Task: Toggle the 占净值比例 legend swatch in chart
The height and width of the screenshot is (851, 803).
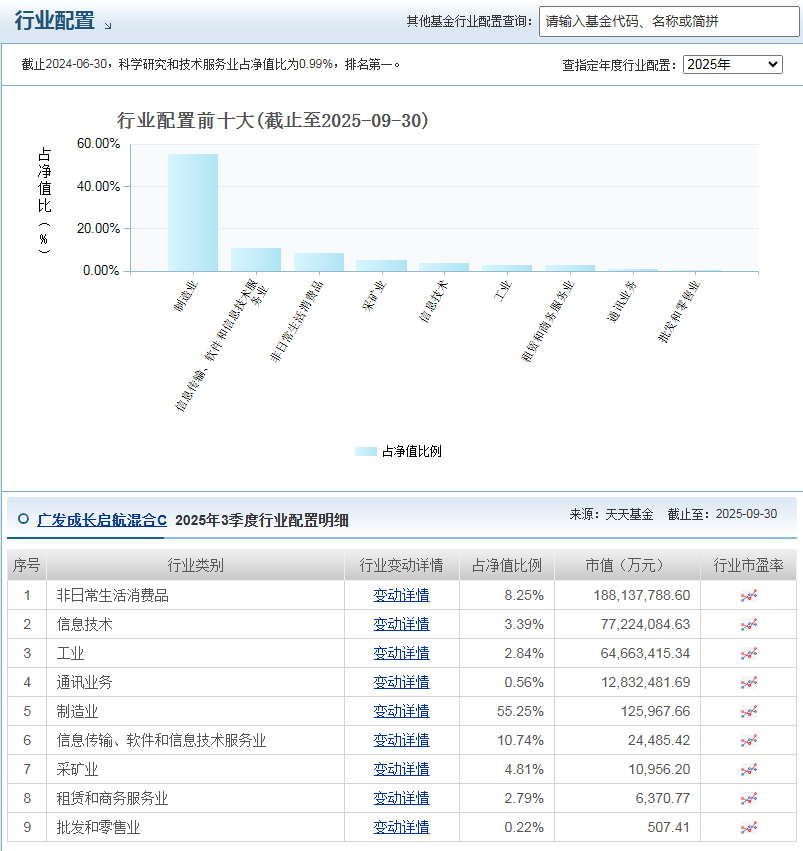Action: click(366, 452)
